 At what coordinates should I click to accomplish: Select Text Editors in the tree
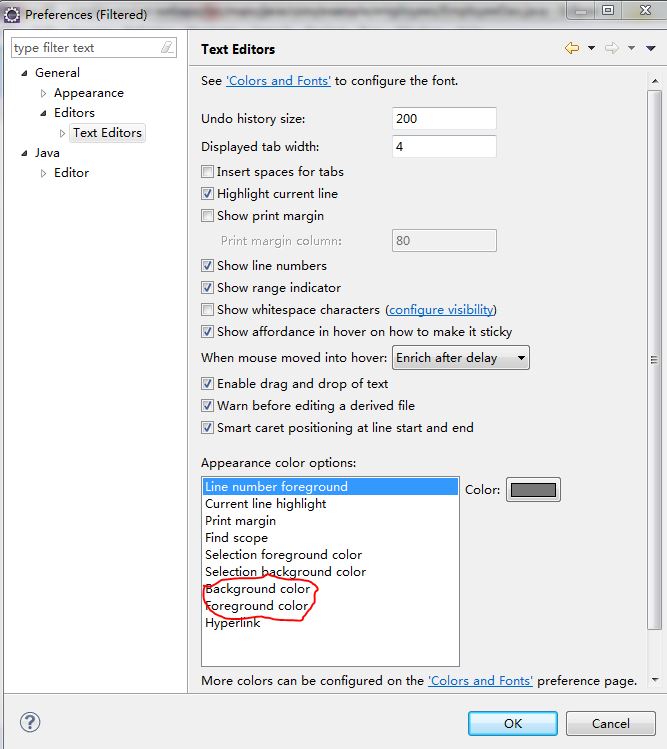(x=107, y=133)
